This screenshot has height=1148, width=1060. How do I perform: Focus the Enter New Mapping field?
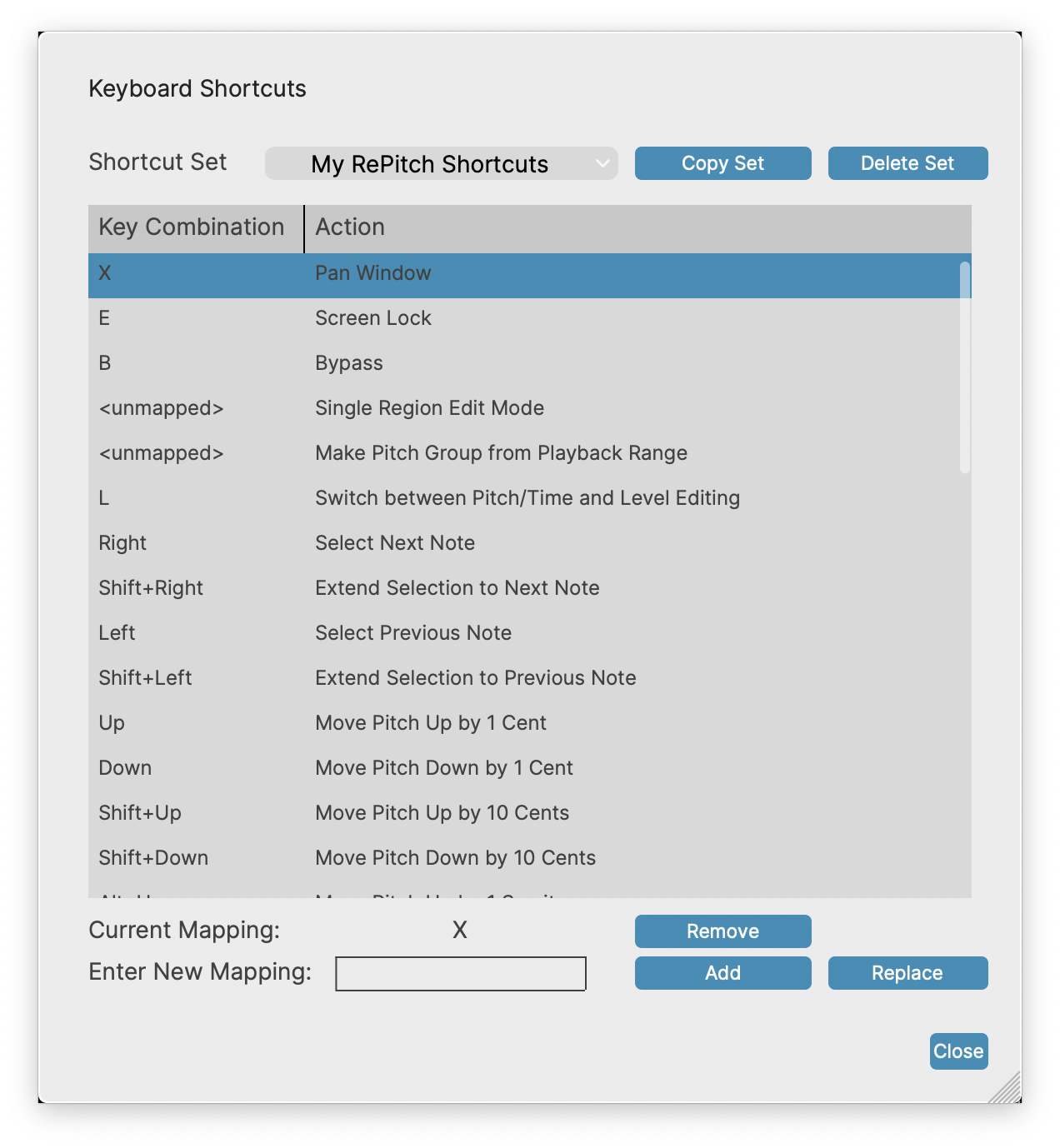(x=460, y=974)
